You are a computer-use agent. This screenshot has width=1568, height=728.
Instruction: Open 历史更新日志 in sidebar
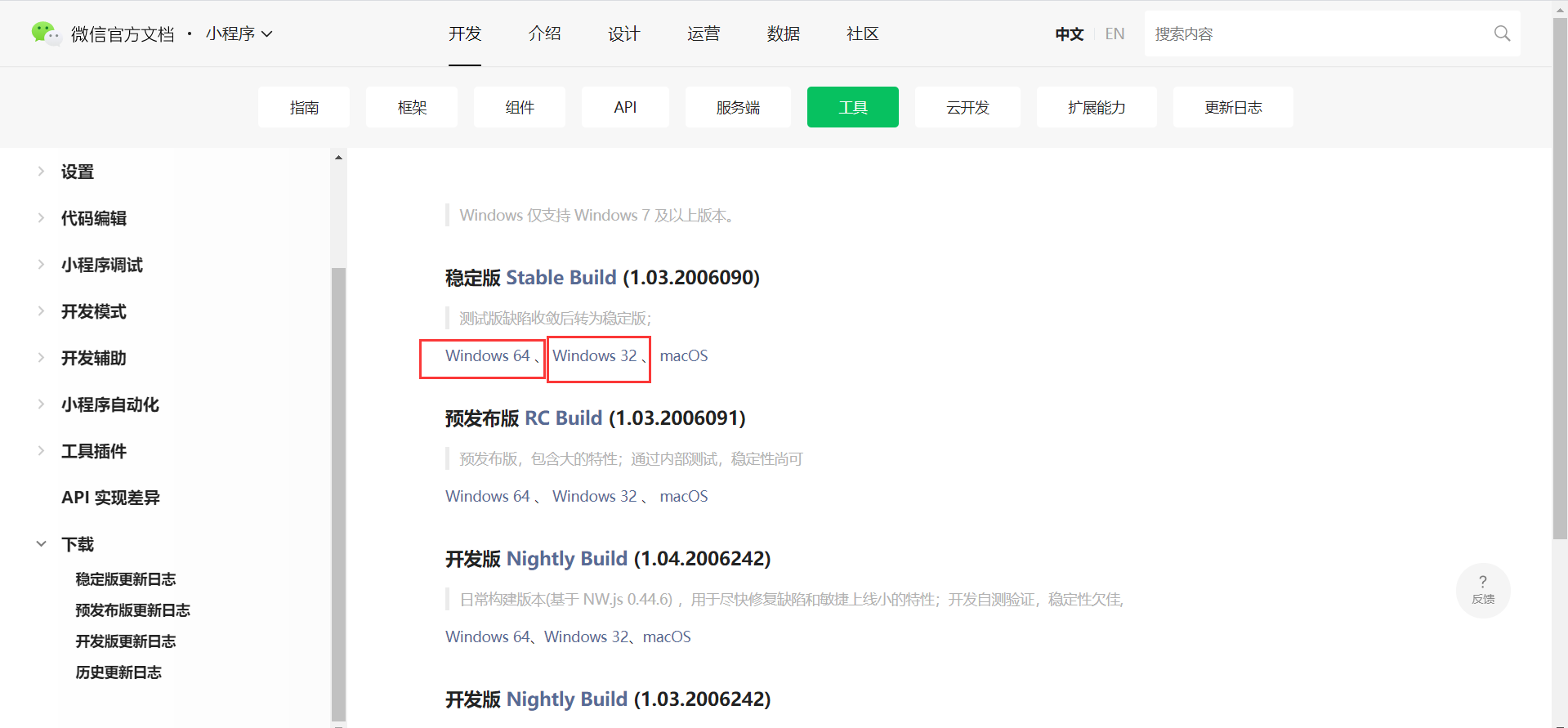point(118,672)
